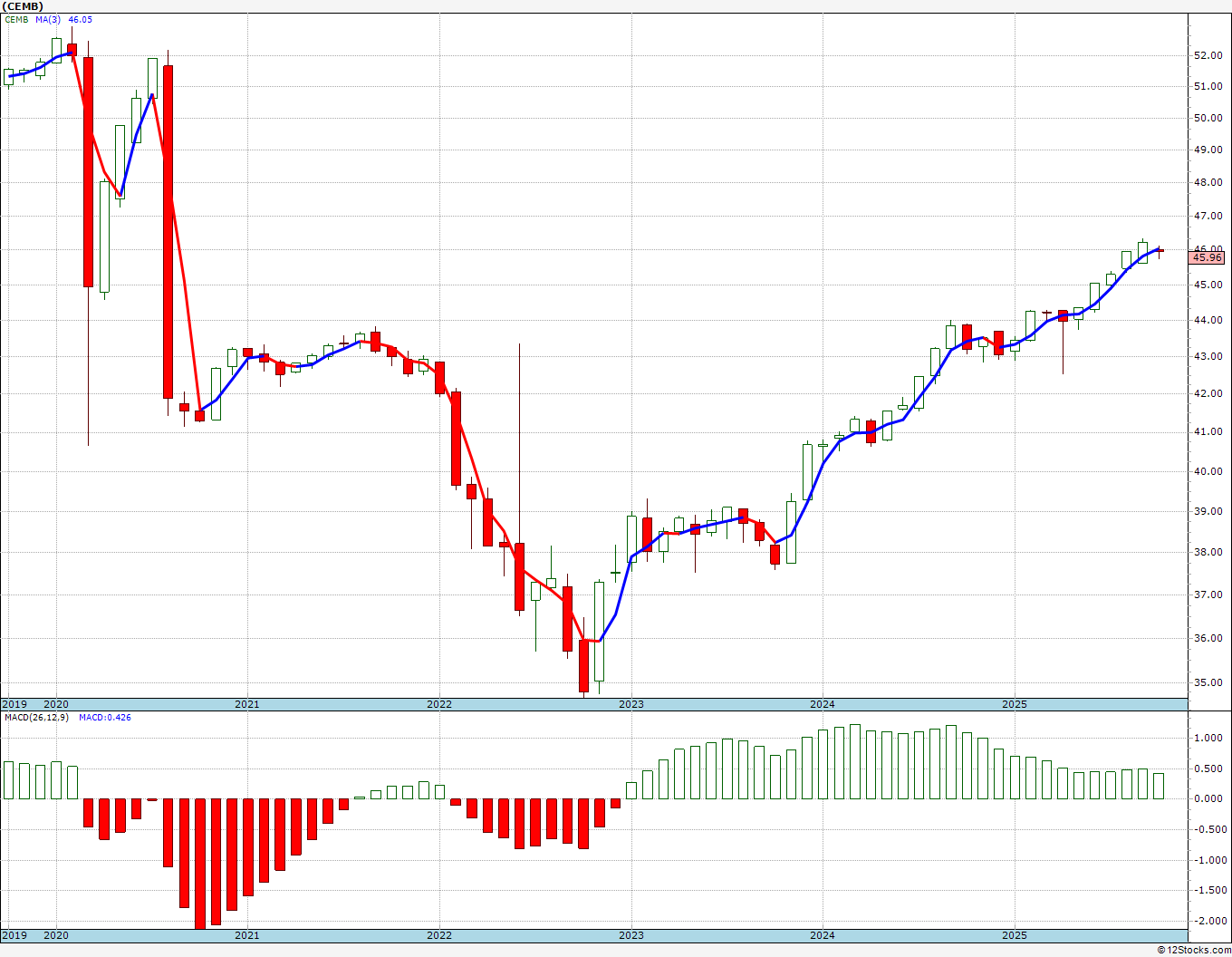This screenshot has height=957, width=1232.
Task: Click the 35.00 price axis label
Action: tap(1208, 682)
